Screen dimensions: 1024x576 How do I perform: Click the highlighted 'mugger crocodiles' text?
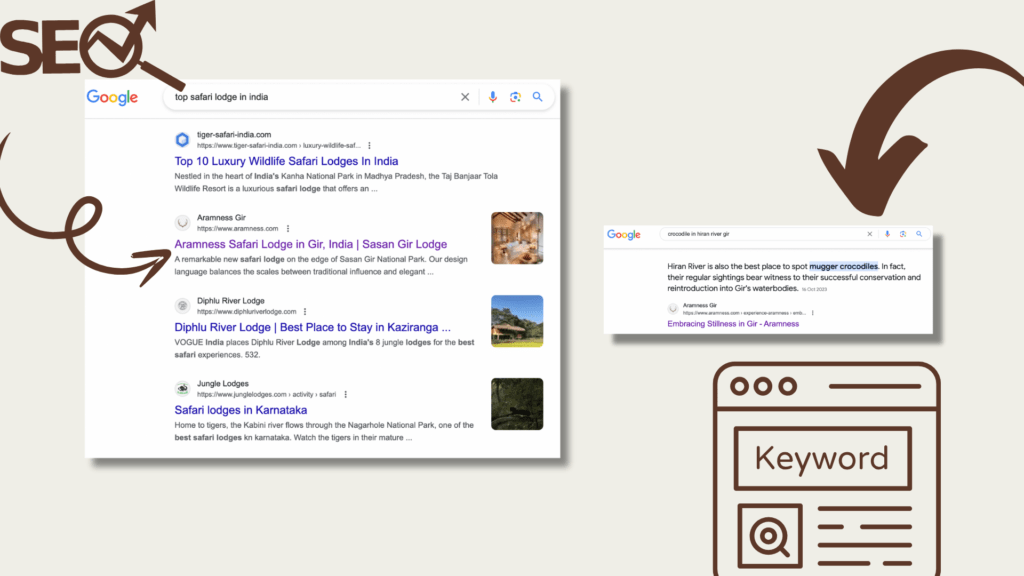click(x=844, y=266)
